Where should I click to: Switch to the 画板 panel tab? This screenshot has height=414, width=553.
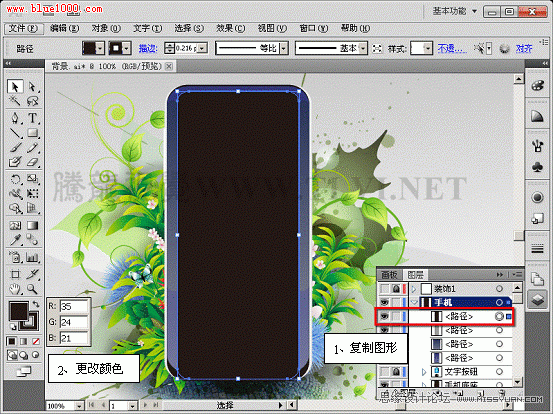click(389, 275)
